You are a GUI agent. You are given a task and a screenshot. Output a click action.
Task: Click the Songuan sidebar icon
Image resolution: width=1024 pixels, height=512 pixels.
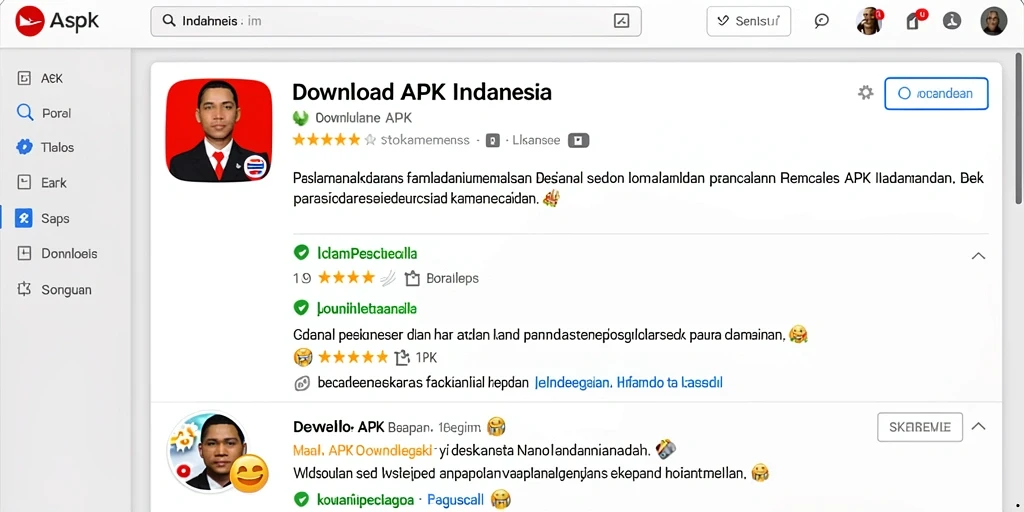24,289
